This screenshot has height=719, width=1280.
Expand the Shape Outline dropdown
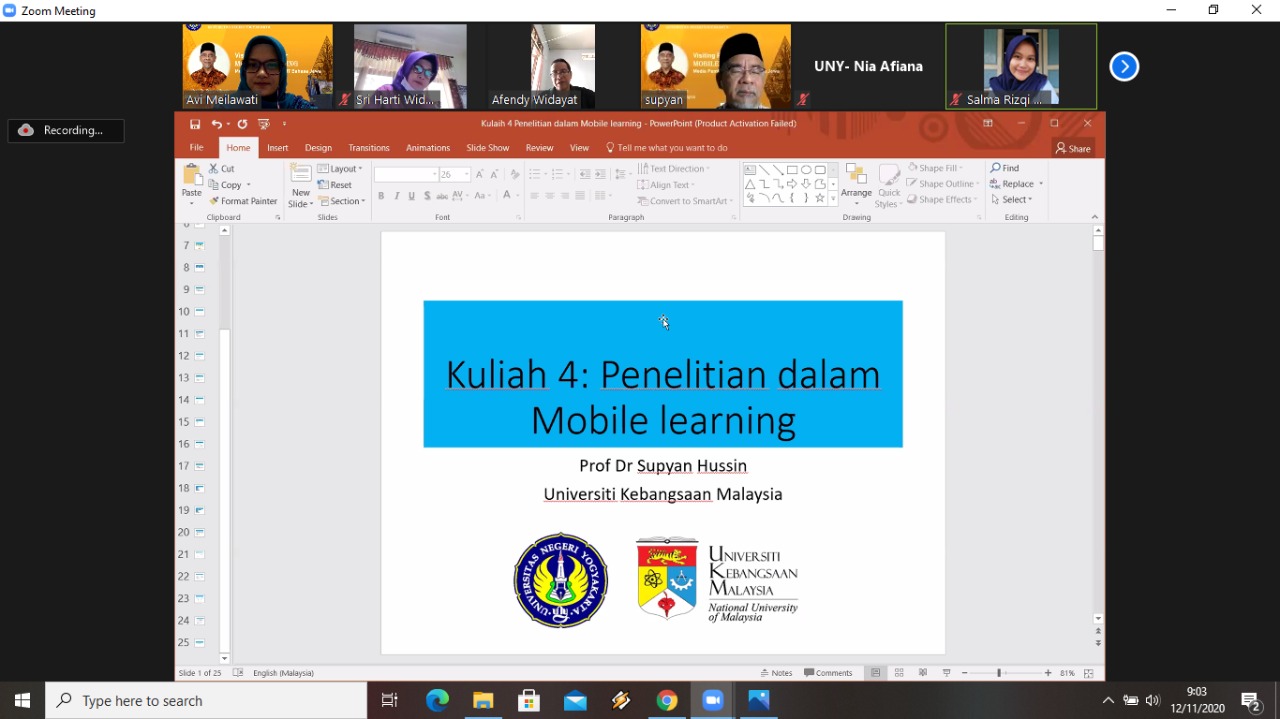pyautogui.click(x=941, y=184)
